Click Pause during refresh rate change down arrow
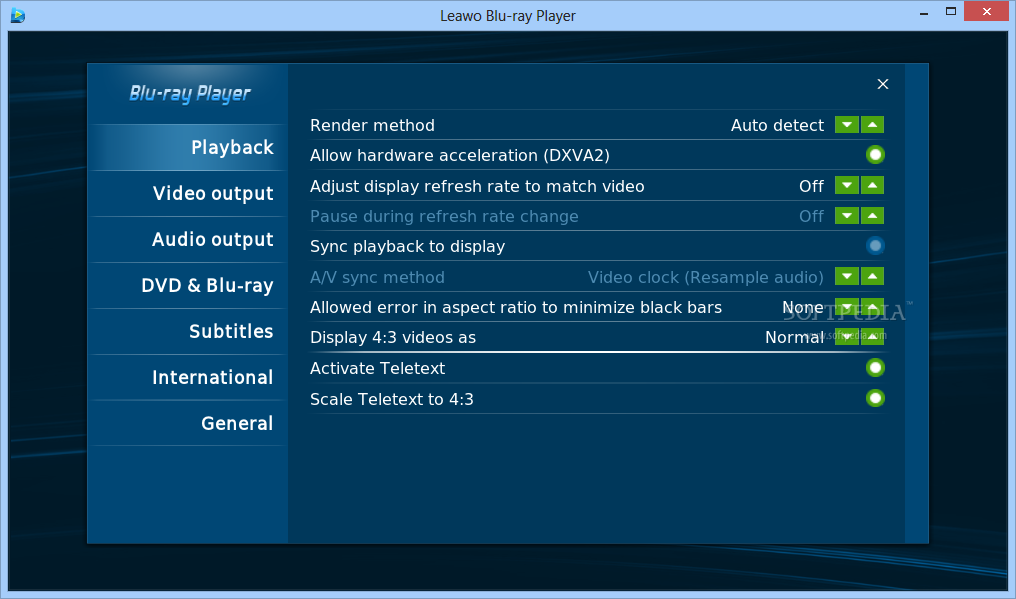 [847, 216]
